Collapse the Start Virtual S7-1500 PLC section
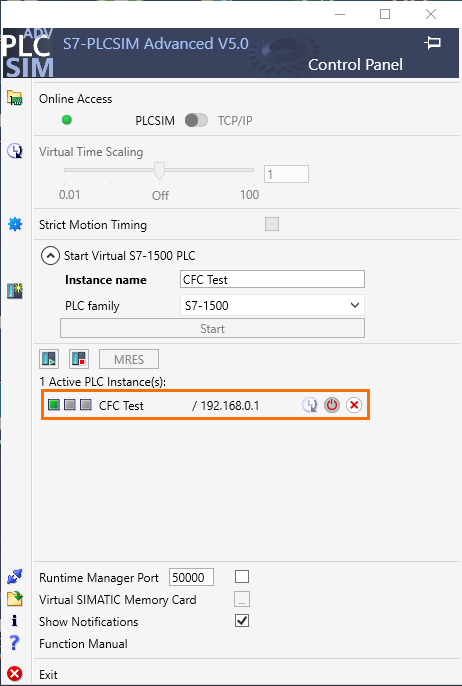 (50, 256)
